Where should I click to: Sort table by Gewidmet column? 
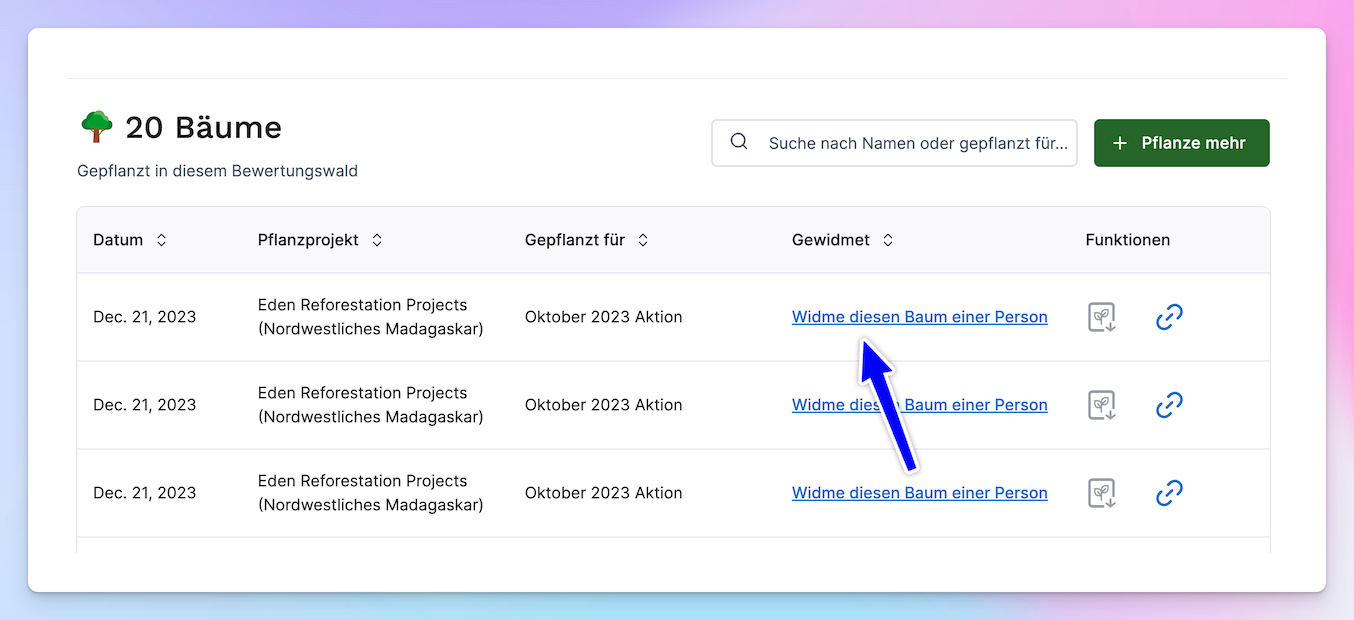[888, 240]
